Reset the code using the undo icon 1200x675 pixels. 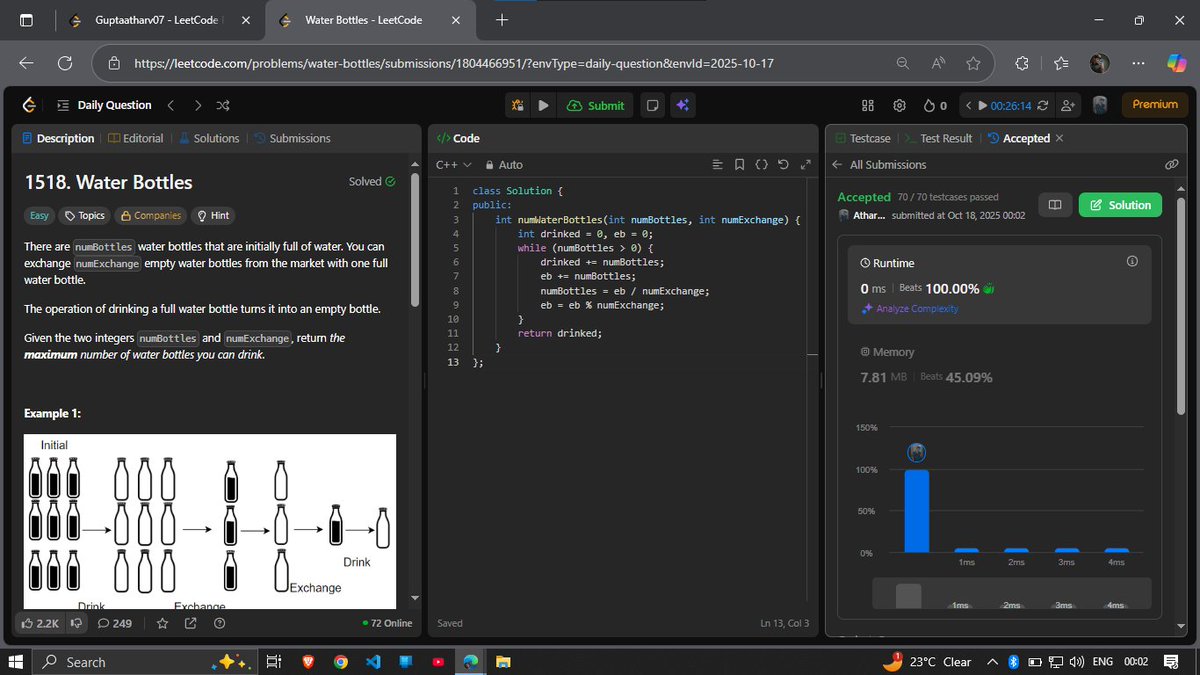coord(784,164)
